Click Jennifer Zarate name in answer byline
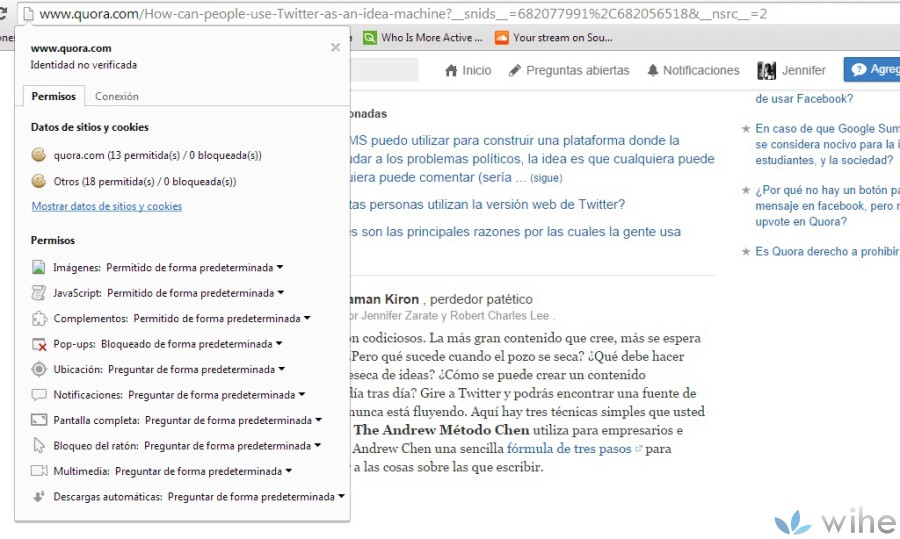 398,316
